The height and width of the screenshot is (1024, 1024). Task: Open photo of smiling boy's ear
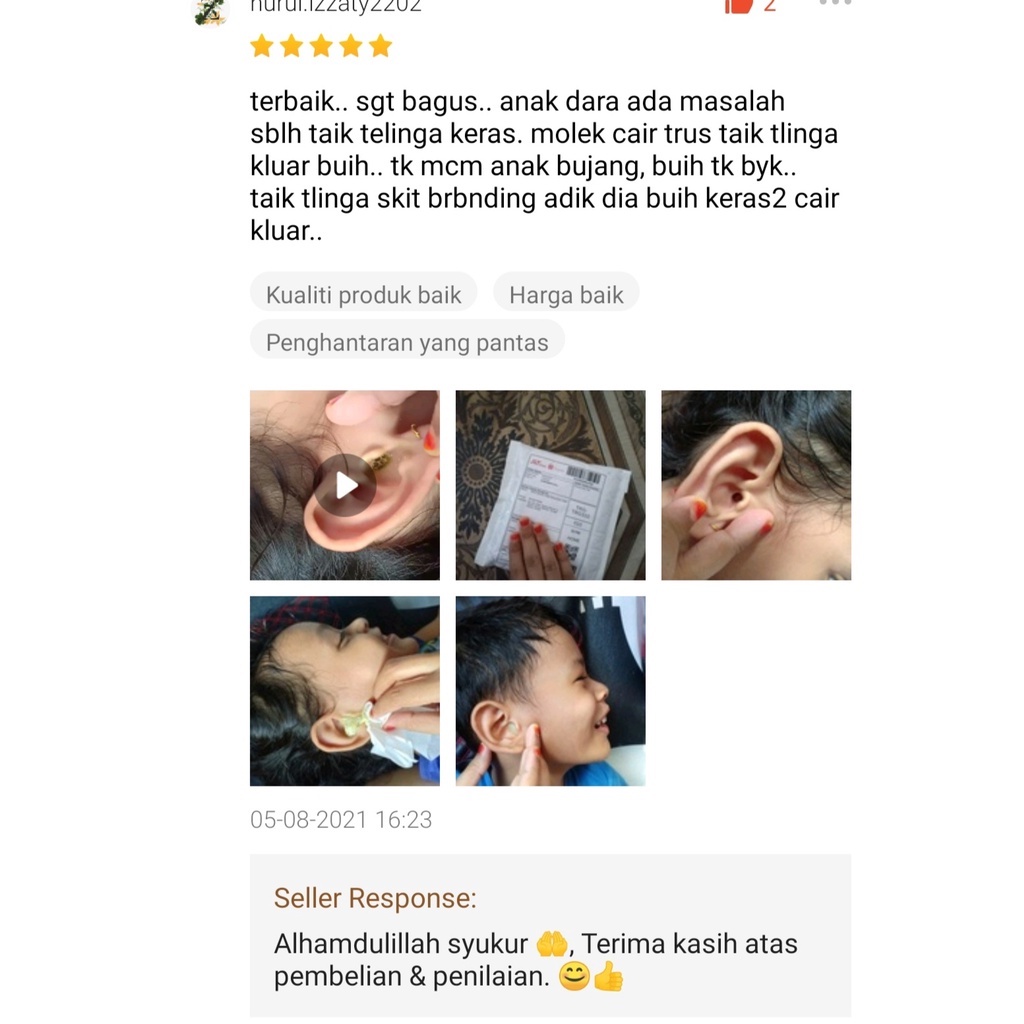pyautogui.click(x=551, y=691)
